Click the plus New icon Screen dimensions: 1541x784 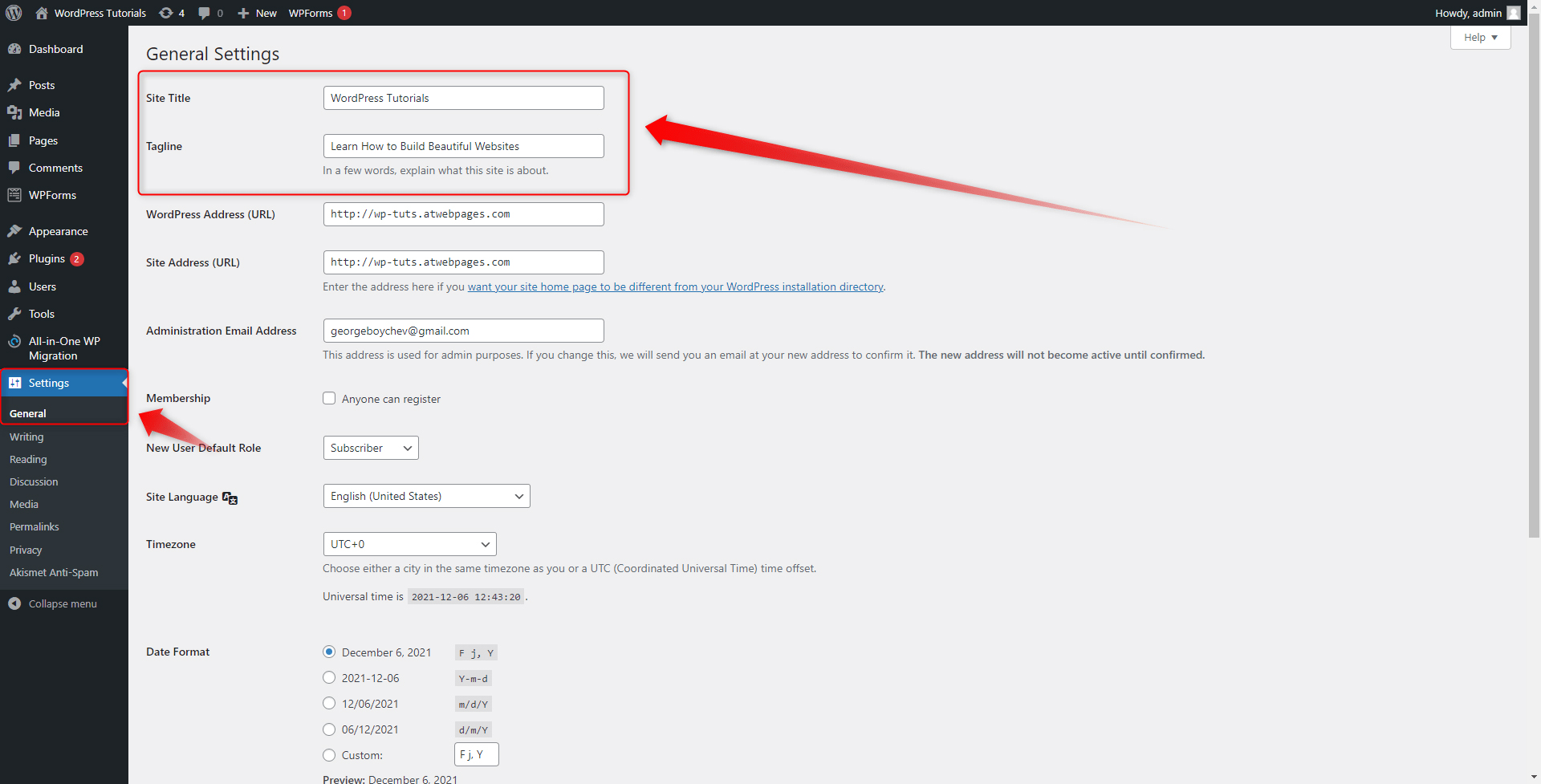(x=243, y=13)
